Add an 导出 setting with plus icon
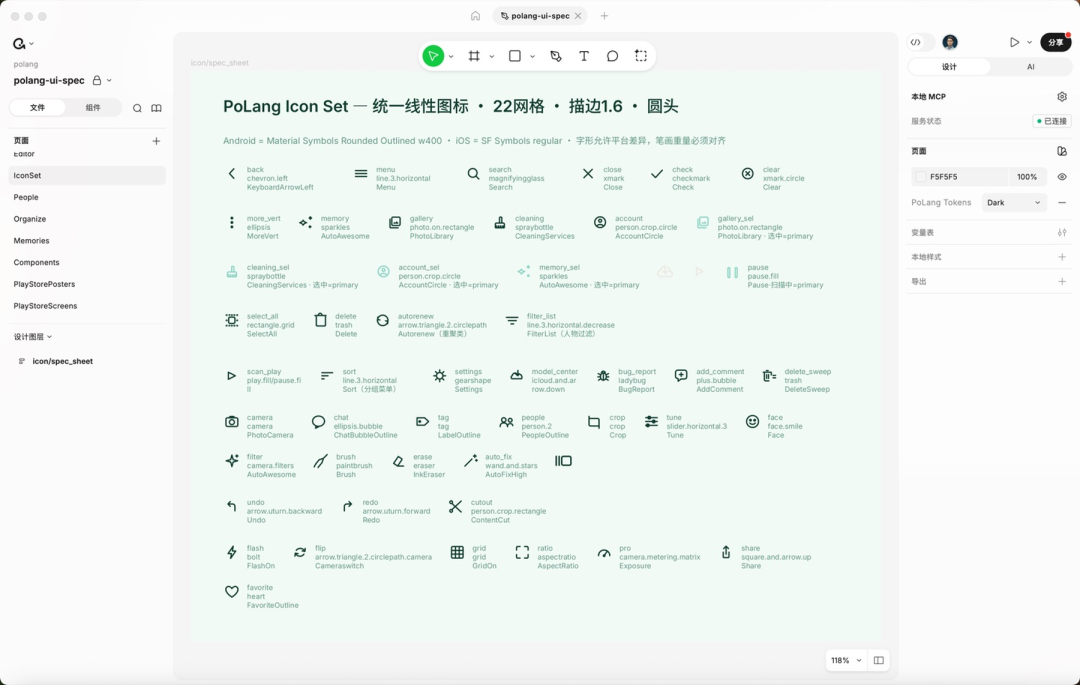 click(x=1061, y=282)
